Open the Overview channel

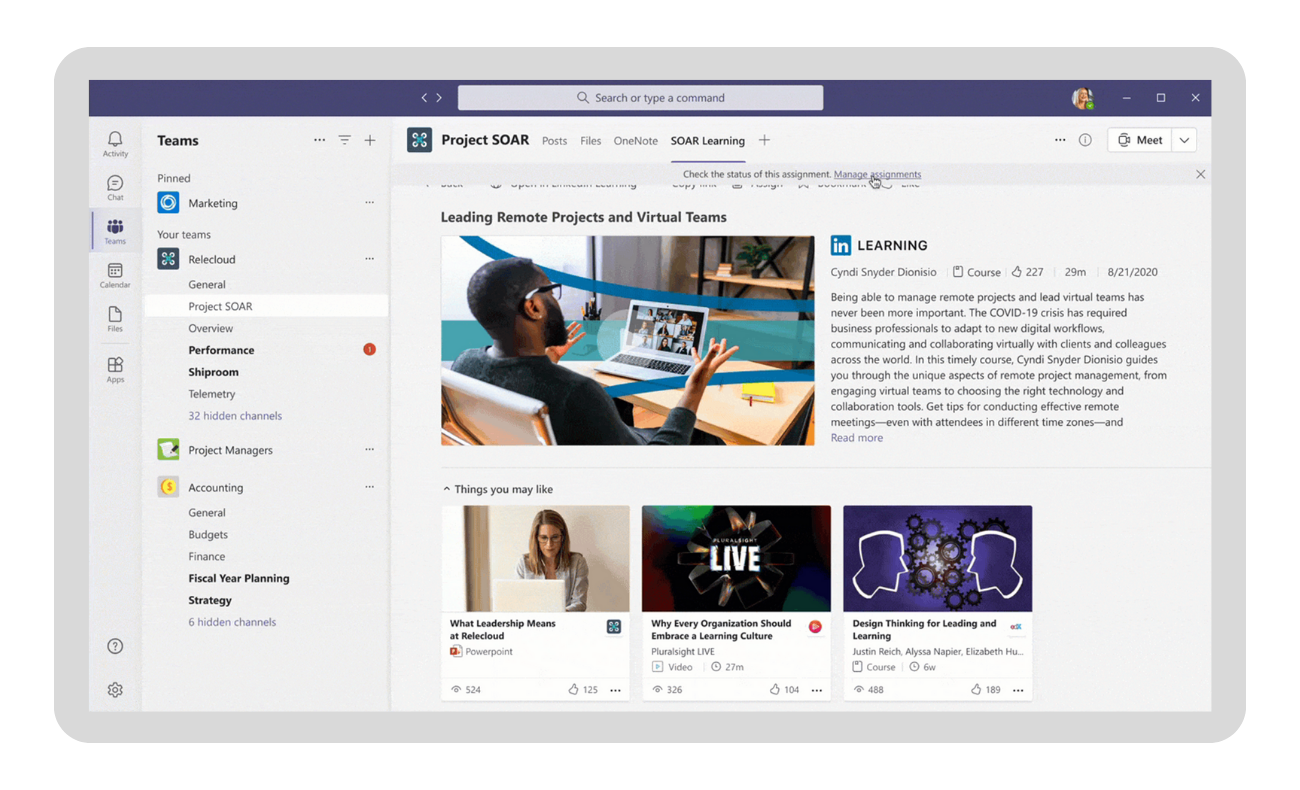click(211, 328)
